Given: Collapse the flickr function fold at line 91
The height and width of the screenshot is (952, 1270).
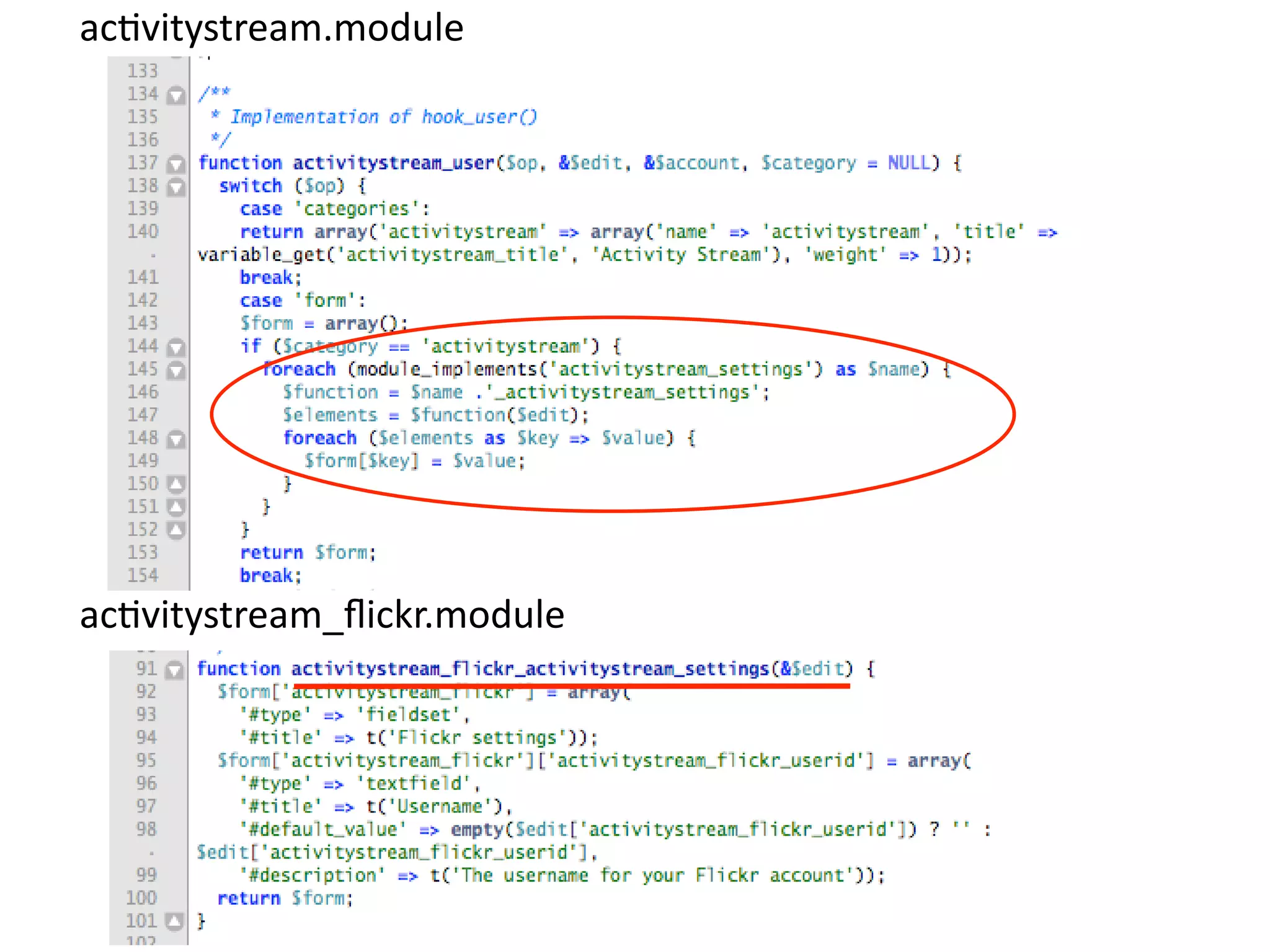Looking at the screenshot, I should point(175,669).
